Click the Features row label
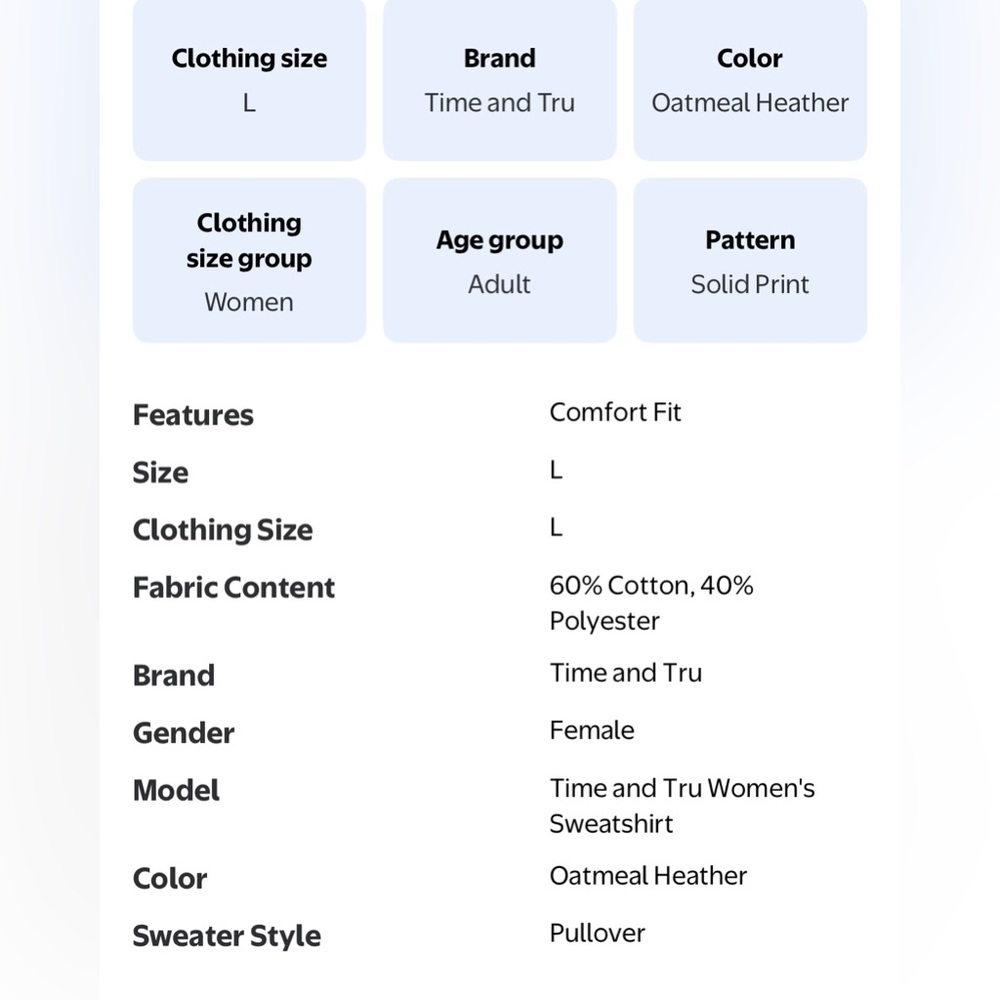 [193, 415]
